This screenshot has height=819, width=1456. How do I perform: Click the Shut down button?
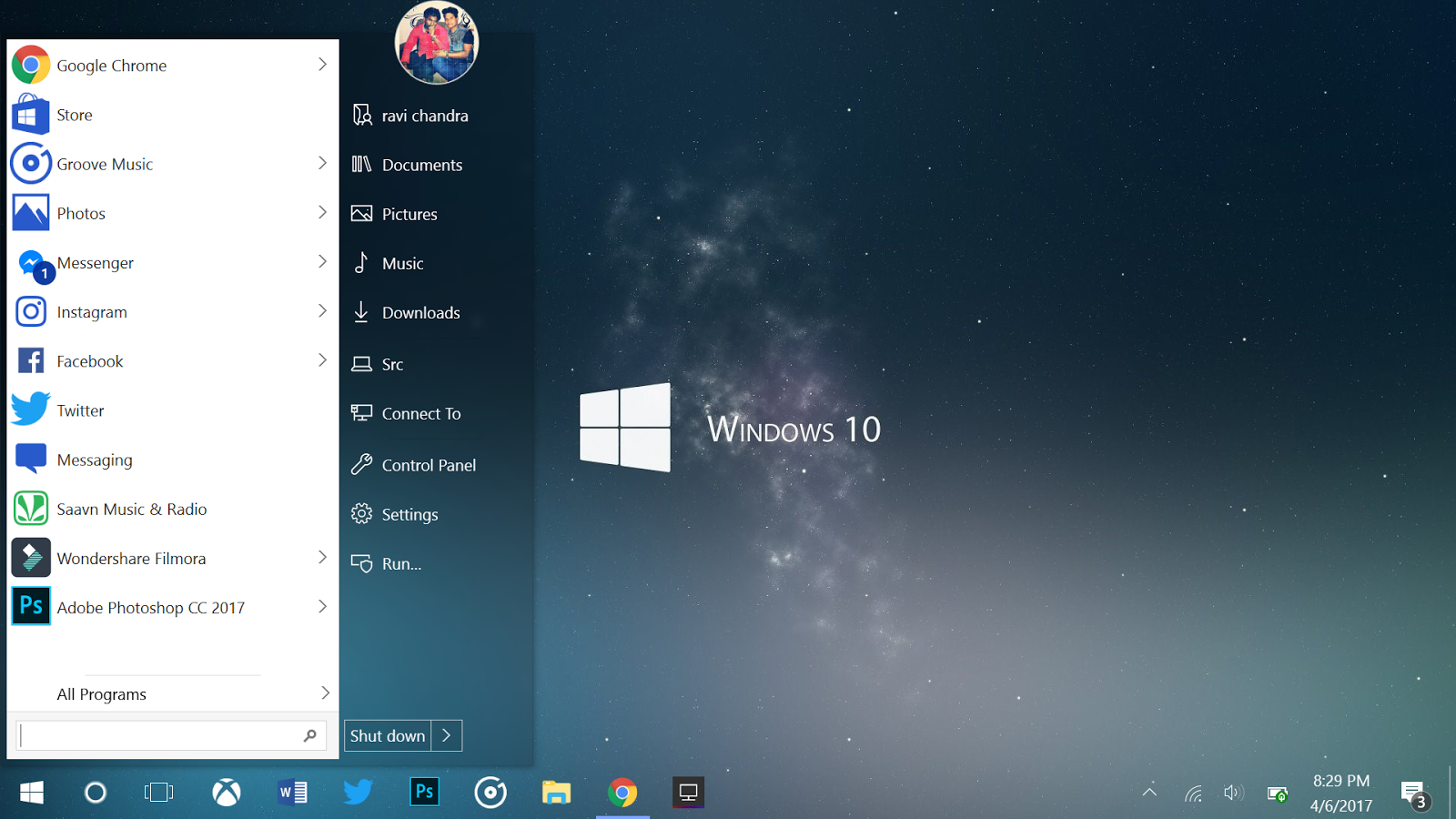coord(388,735)
